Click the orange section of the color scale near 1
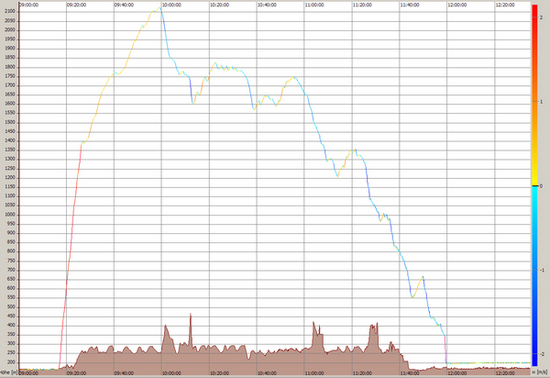This screenshot has width=550, height=378. tap(535, 102)
